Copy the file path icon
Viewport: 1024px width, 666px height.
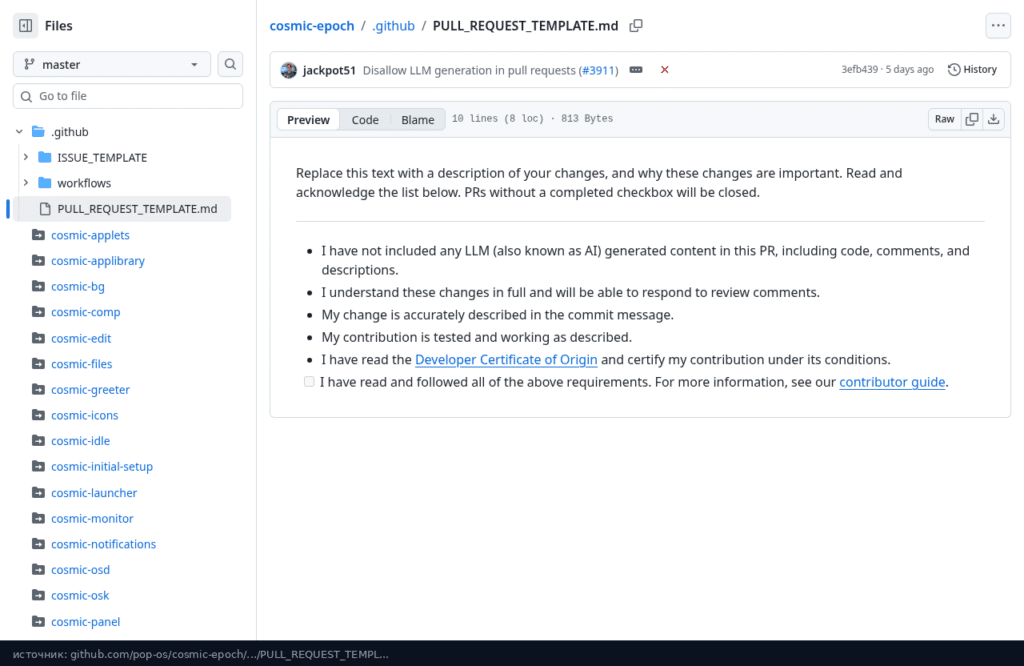pyautogui.click(x=635, y=25)
